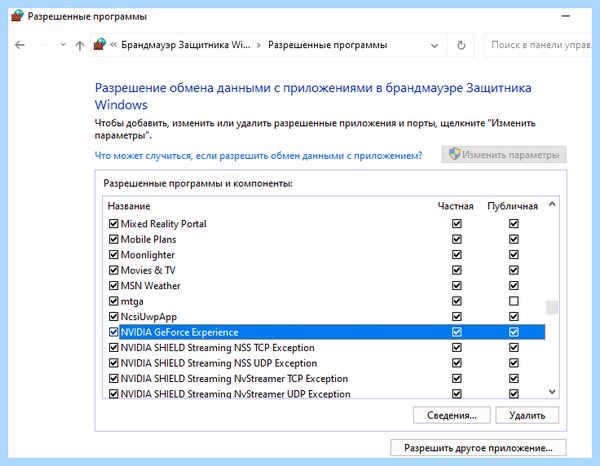Click the window title firewall icon

pos(17,16)
